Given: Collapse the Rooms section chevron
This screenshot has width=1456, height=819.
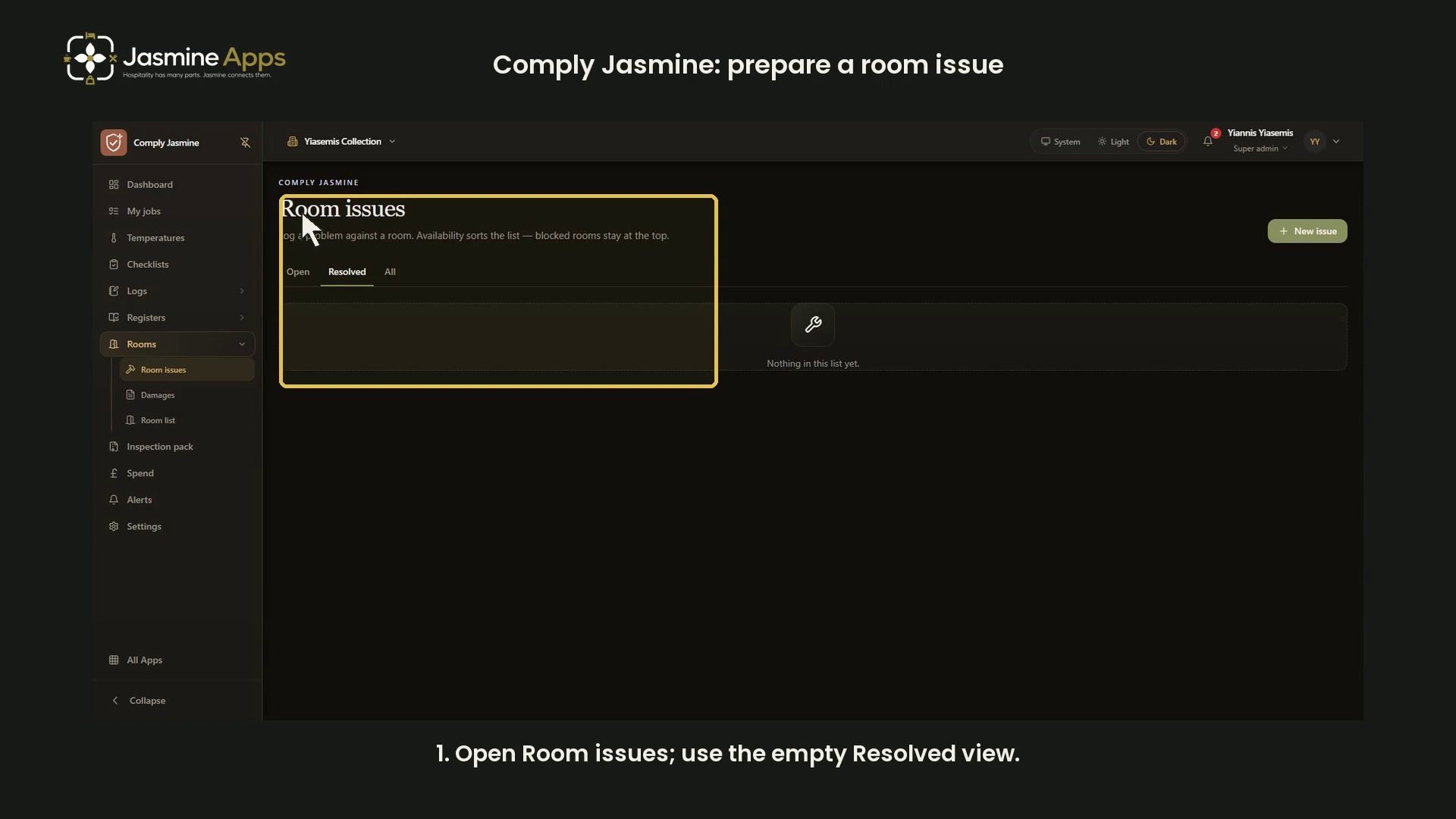Looking at the screenshot, I should (242, 344).
